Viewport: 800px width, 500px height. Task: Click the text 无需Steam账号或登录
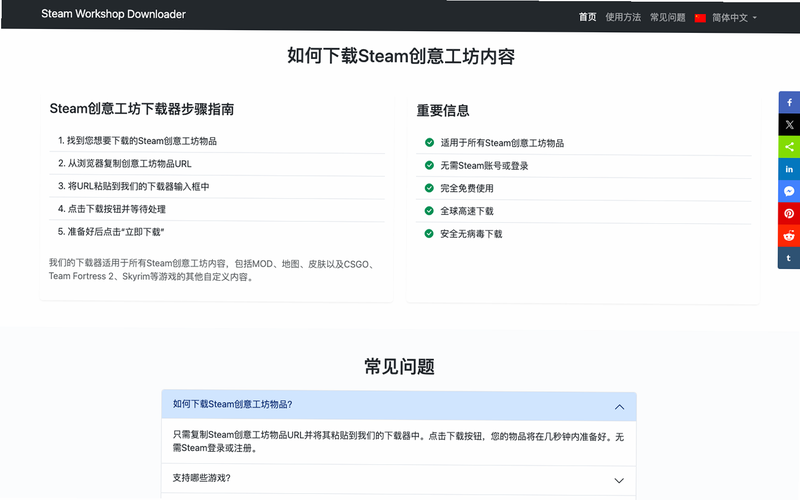(484, 166)
